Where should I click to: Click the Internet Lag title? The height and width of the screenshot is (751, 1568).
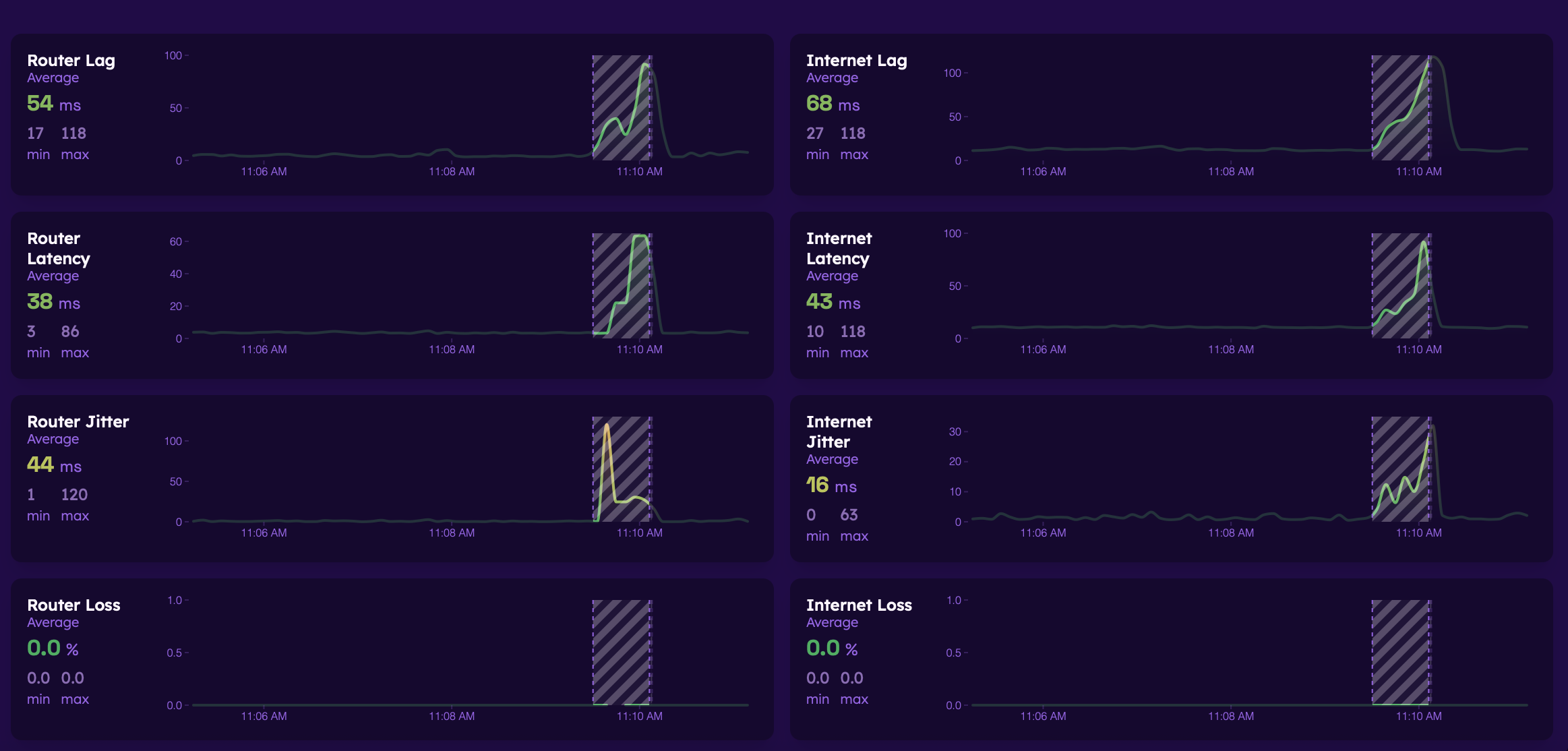tap(856, 61)
